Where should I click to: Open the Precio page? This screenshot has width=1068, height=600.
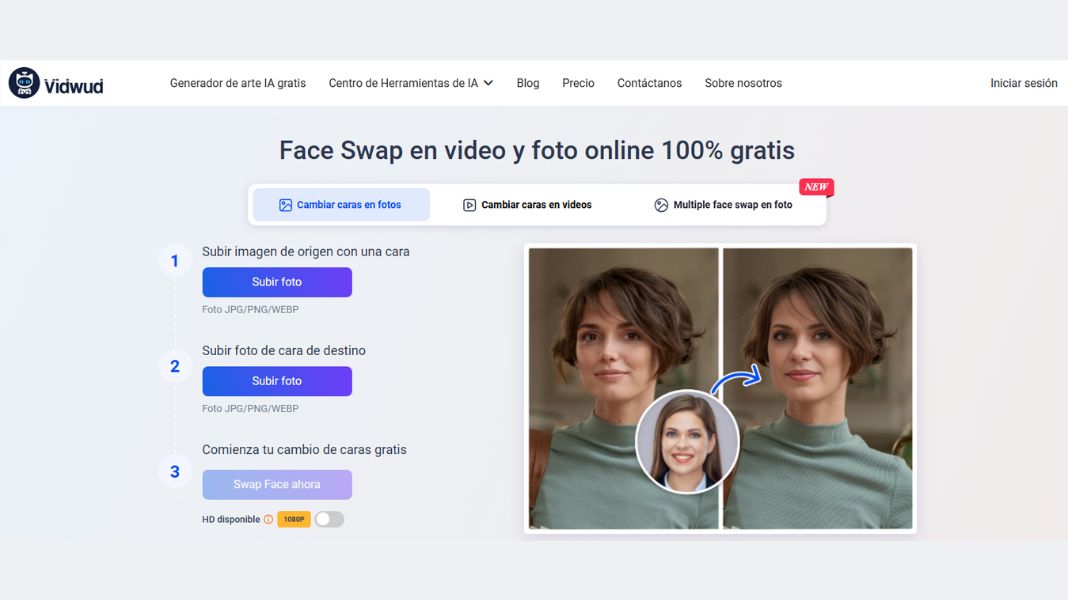tap(578, 83)
